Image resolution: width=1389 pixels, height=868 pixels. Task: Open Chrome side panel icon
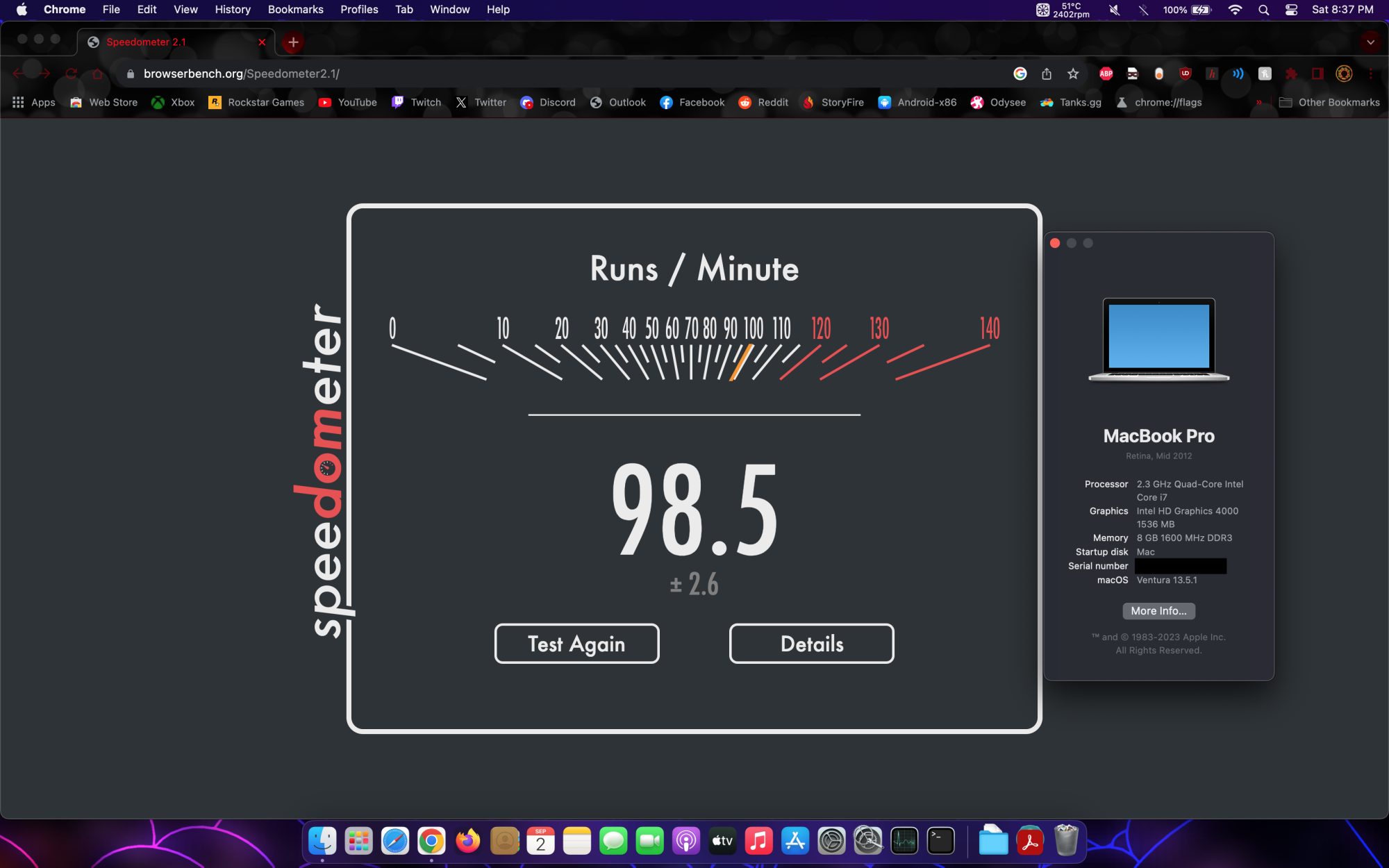1317,74
